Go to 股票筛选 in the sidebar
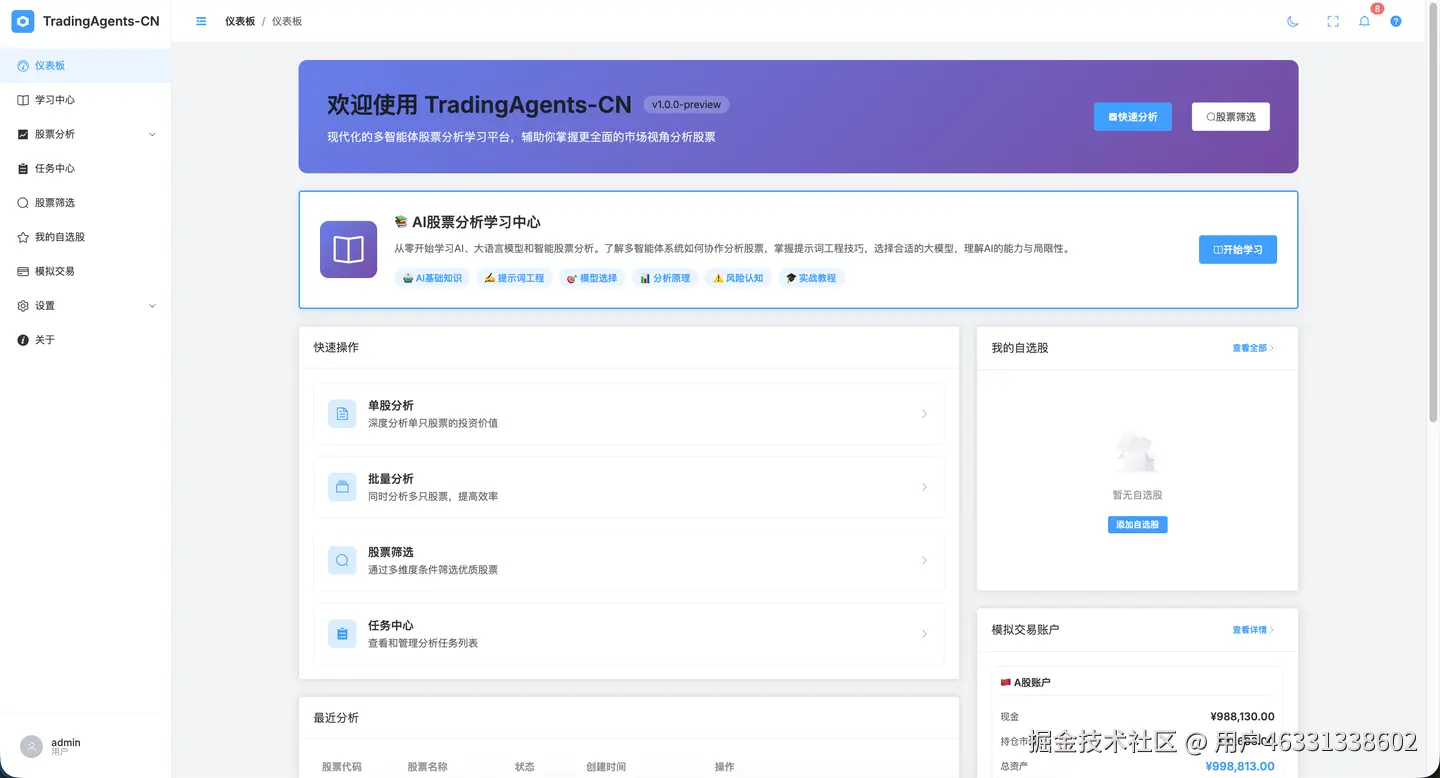This screenshot has height=778, width=1440. click(85, 203)
